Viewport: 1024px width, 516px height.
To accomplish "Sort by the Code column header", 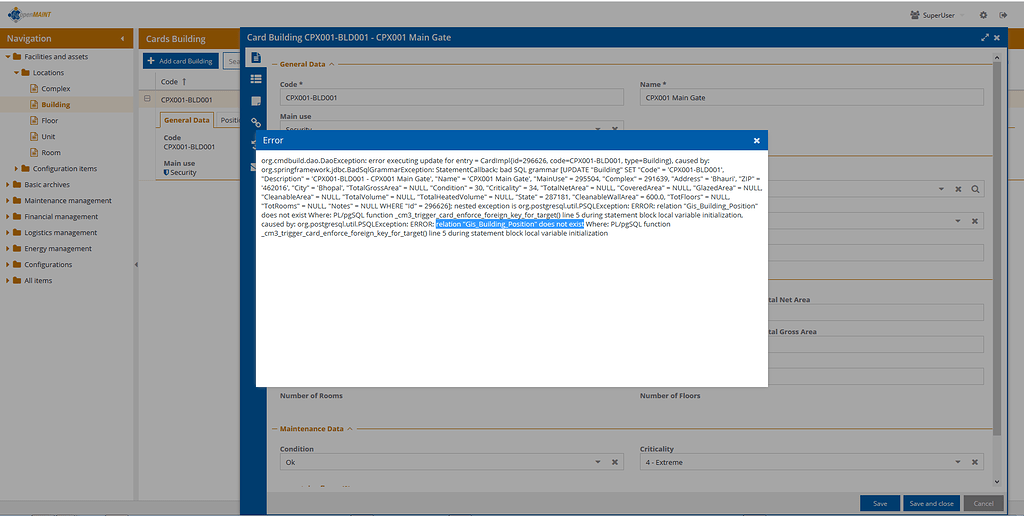I will tap(174, 82).
